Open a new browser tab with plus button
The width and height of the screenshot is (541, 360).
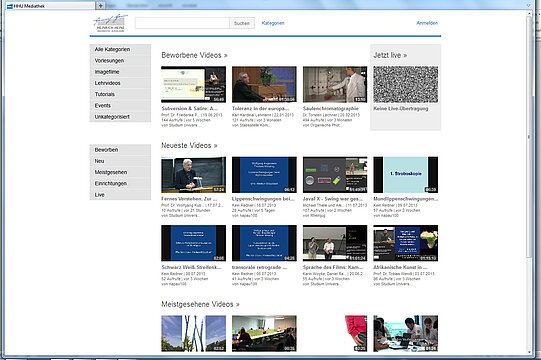(x=100, y=6)
